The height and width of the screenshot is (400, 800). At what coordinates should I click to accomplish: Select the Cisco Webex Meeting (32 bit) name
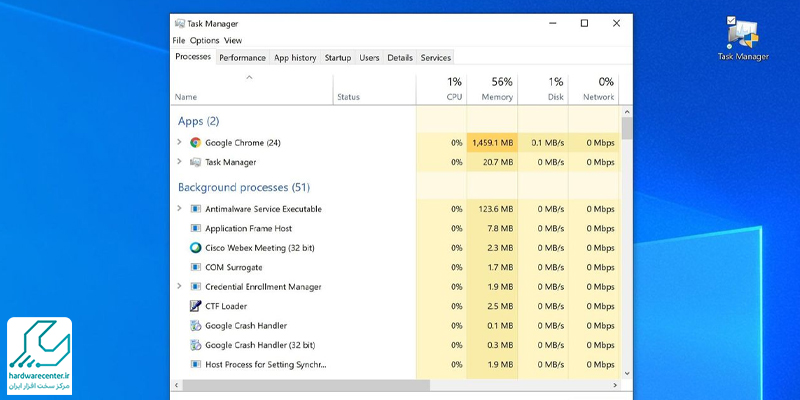260,248
